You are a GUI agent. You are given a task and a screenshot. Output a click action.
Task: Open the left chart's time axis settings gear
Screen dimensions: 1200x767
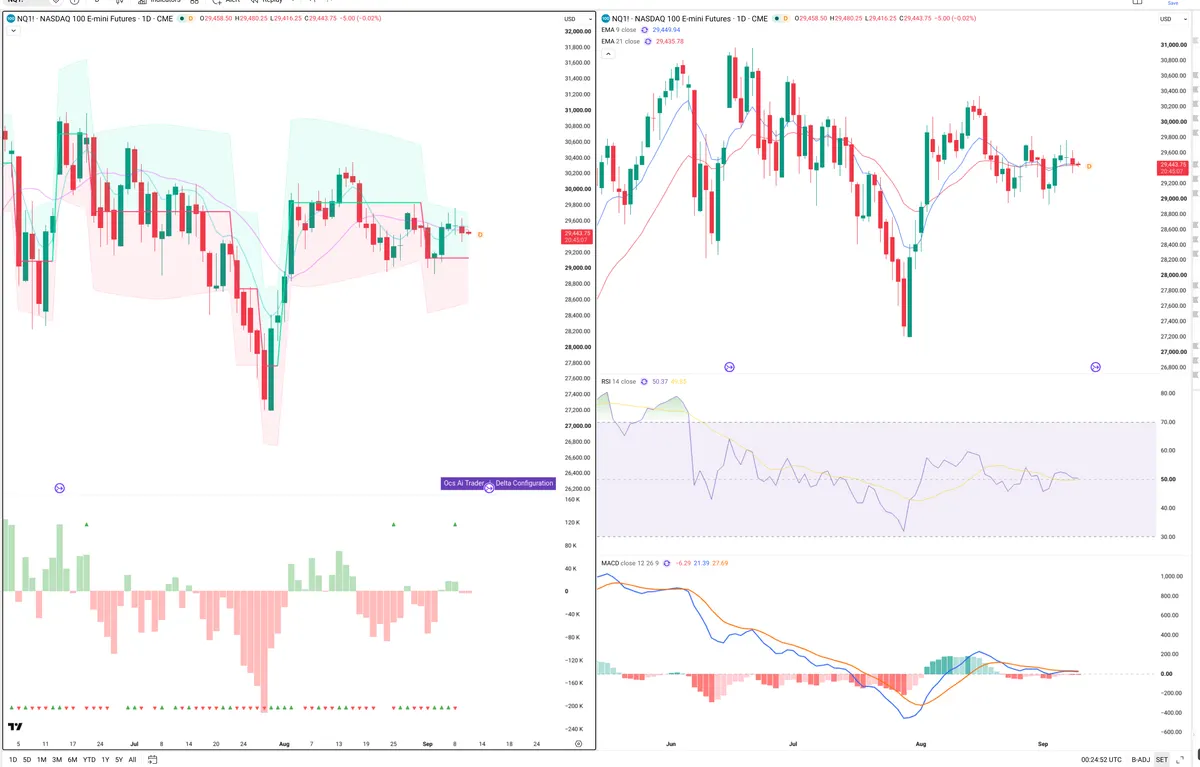(x=579, y=745)
